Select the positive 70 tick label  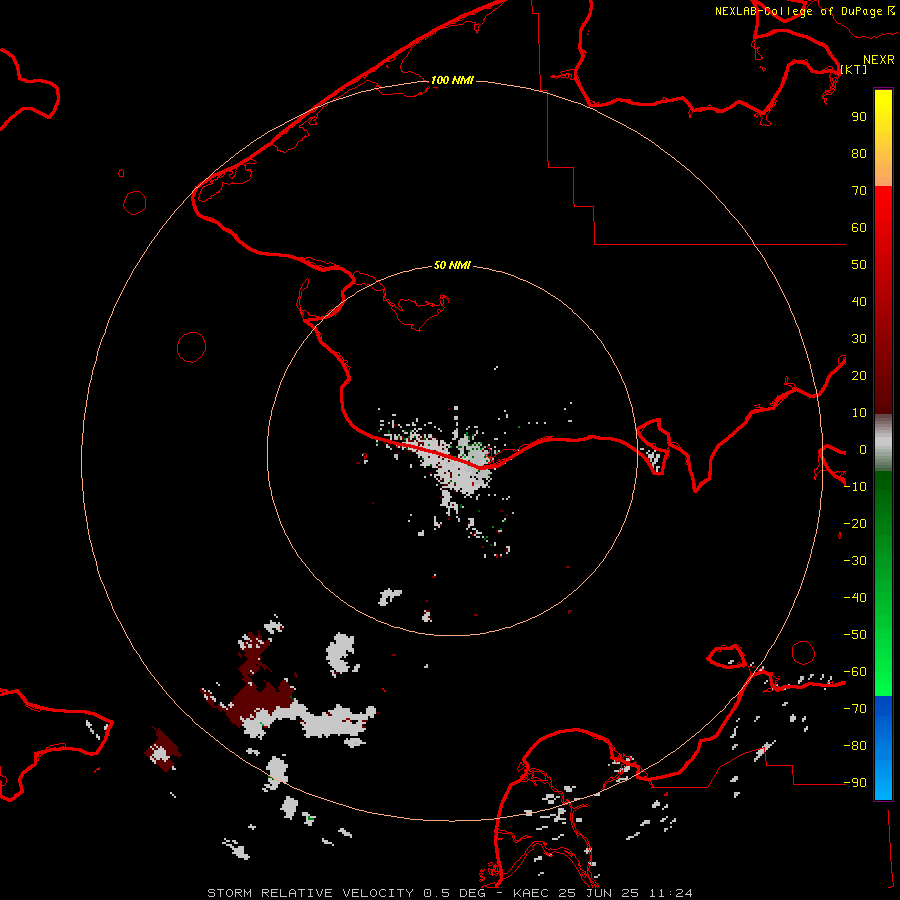tap(859, 191)
